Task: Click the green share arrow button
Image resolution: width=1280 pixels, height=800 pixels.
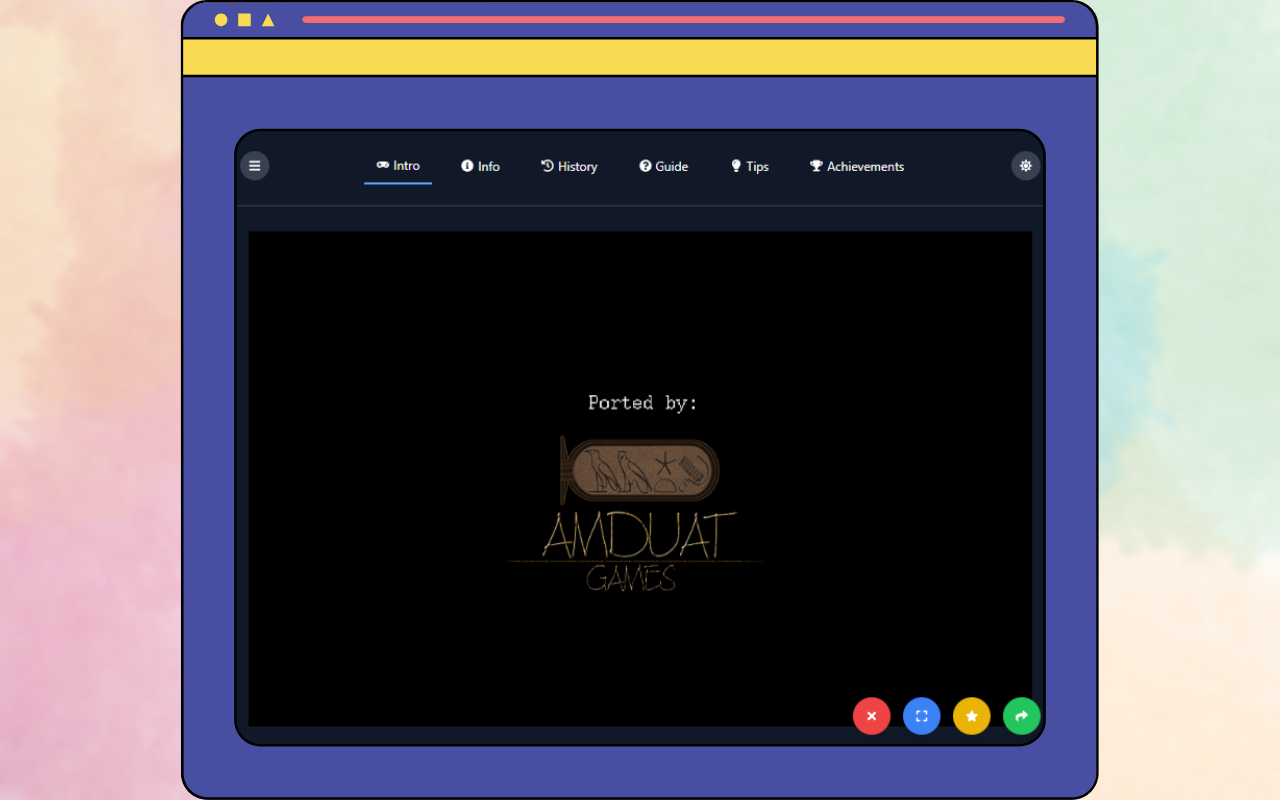Action: (x=1021, y=716)
